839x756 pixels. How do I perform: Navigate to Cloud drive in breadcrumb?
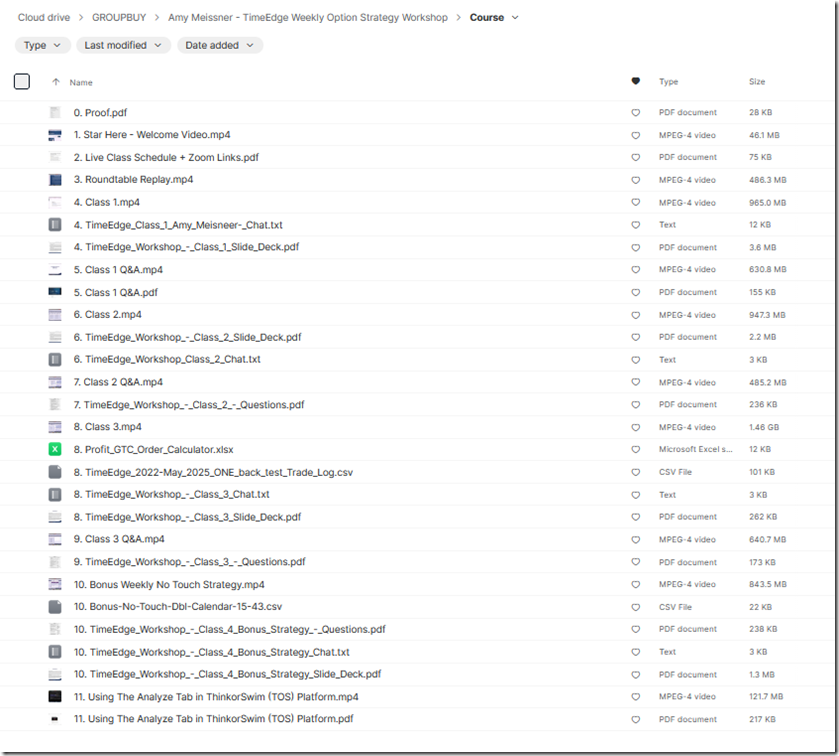click(x=44, y=18)
